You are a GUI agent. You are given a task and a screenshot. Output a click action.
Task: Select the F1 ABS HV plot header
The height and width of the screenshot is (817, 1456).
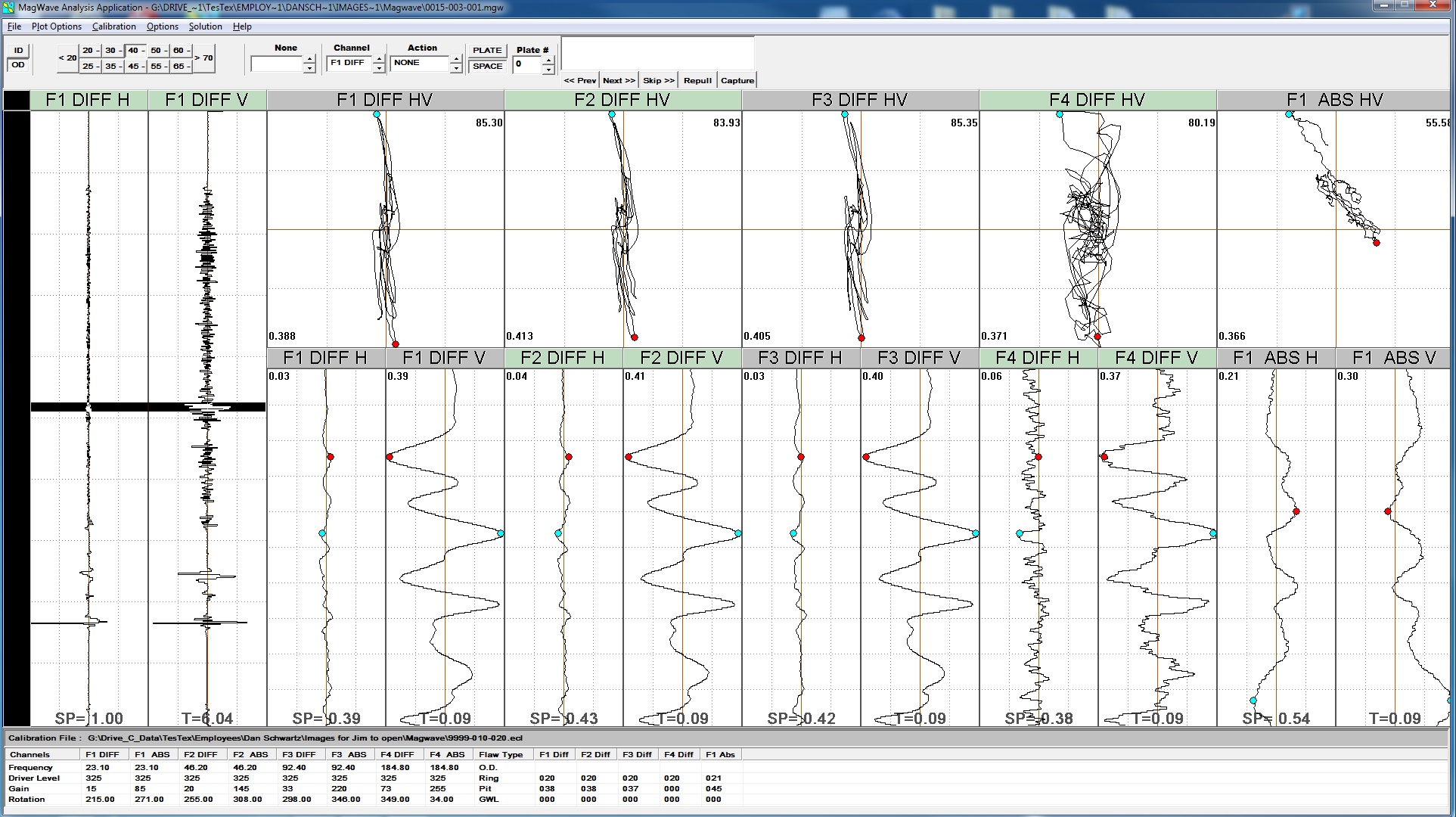1334,100
